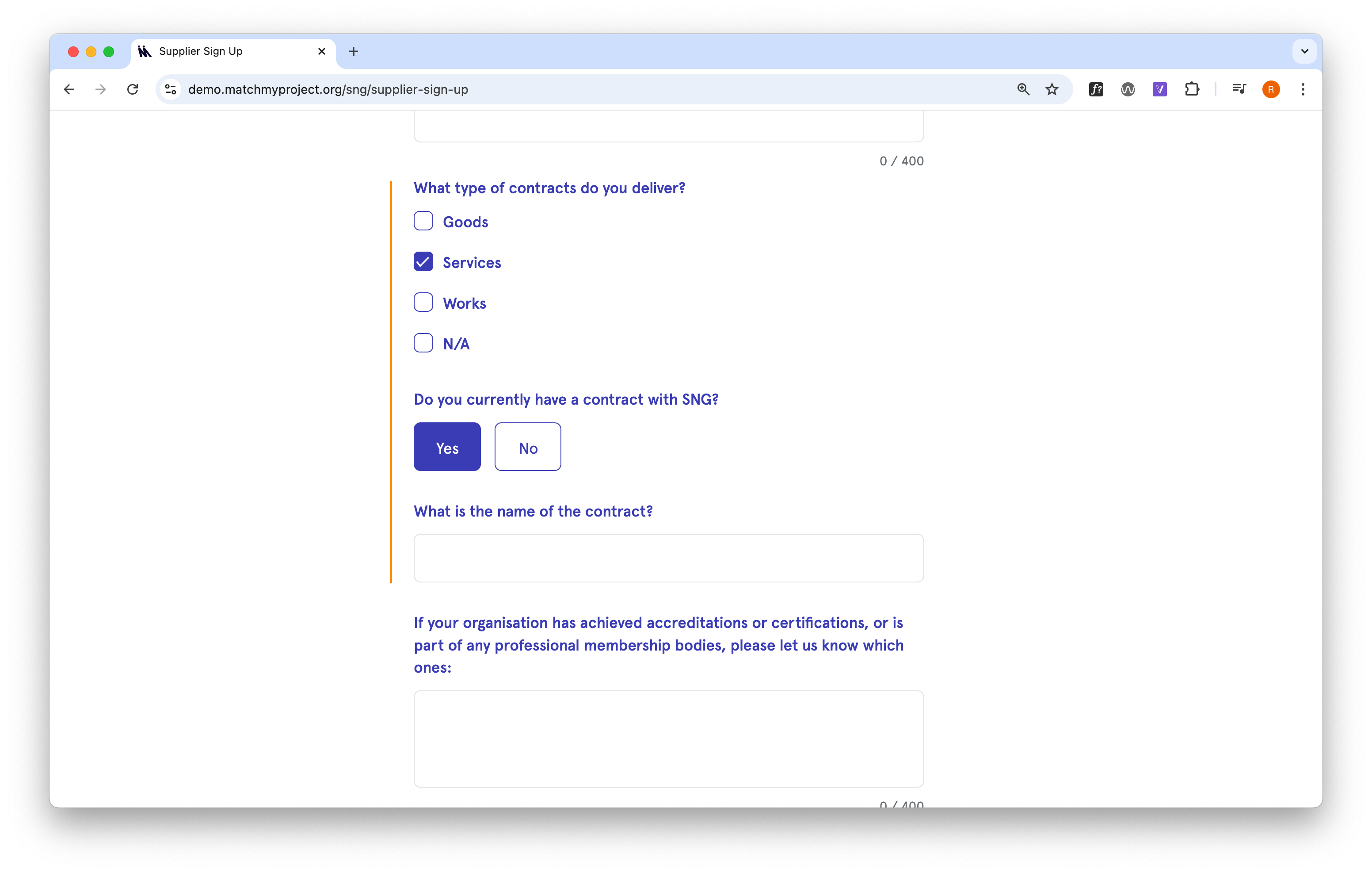
Task: Check the N/A checkbox
Action: (x=423, y=343)
